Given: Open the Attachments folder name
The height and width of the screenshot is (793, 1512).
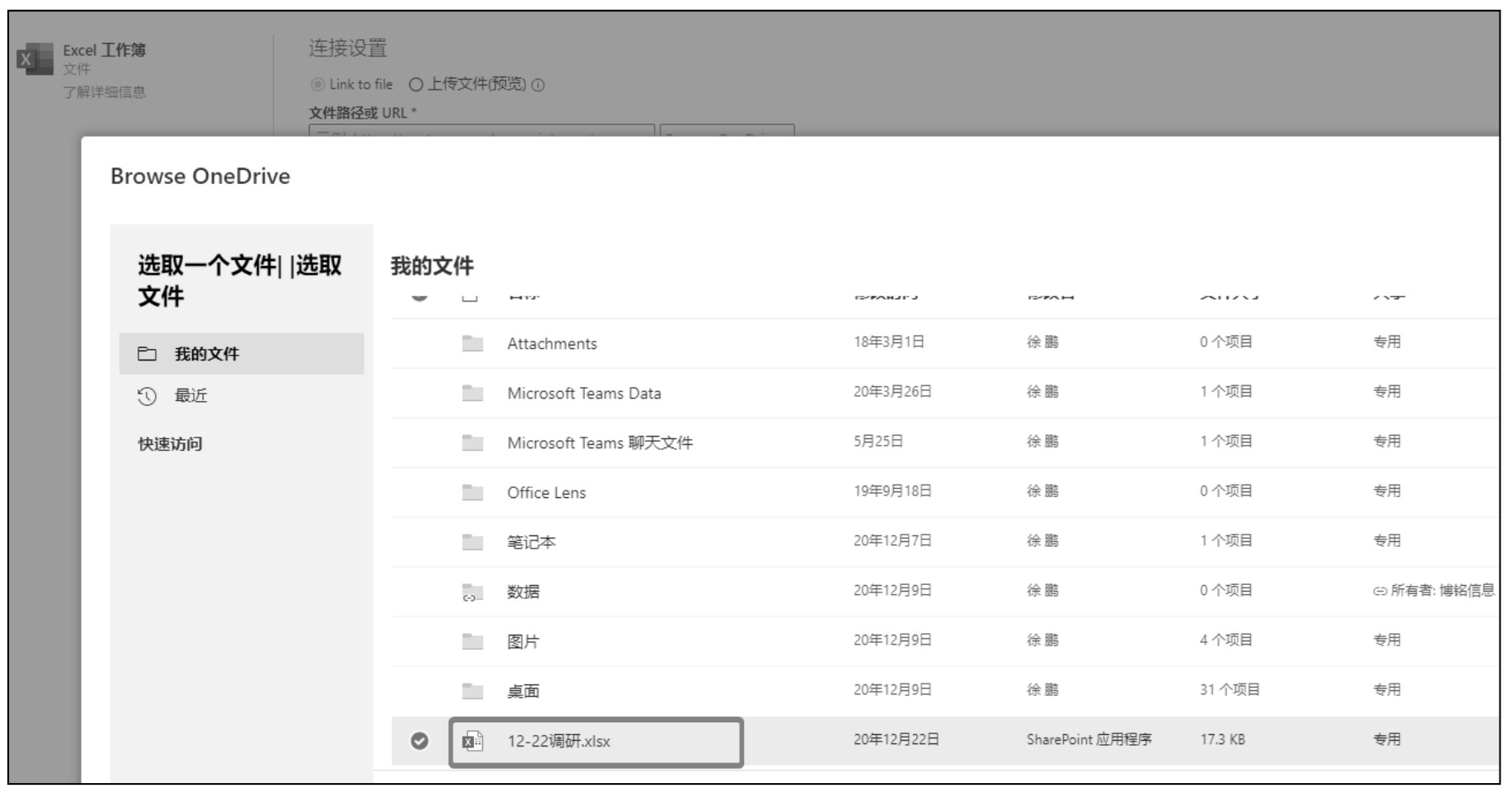Looking at the screenshot, I should 552,344.
